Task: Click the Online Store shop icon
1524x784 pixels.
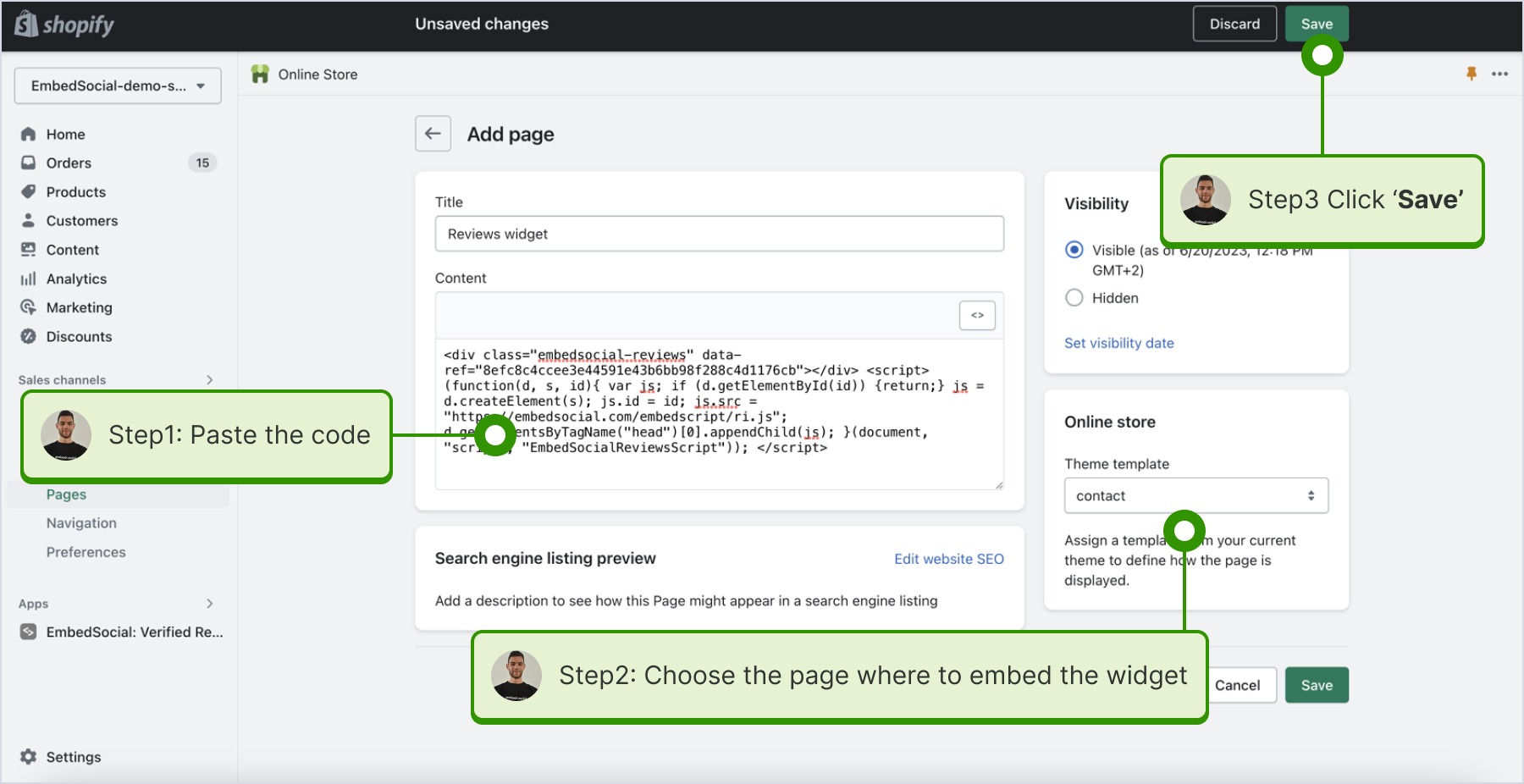Action: 260,74
